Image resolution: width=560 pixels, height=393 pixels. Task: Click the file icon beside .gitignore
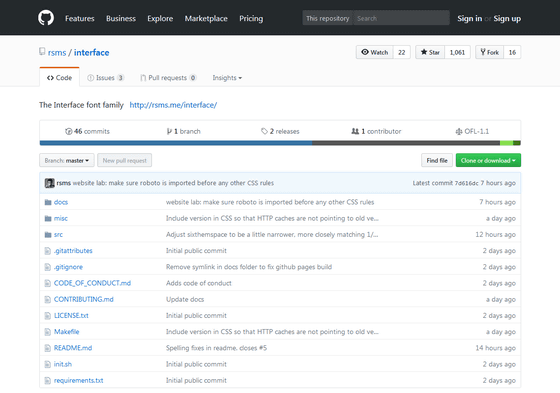[x=48, y=267]
